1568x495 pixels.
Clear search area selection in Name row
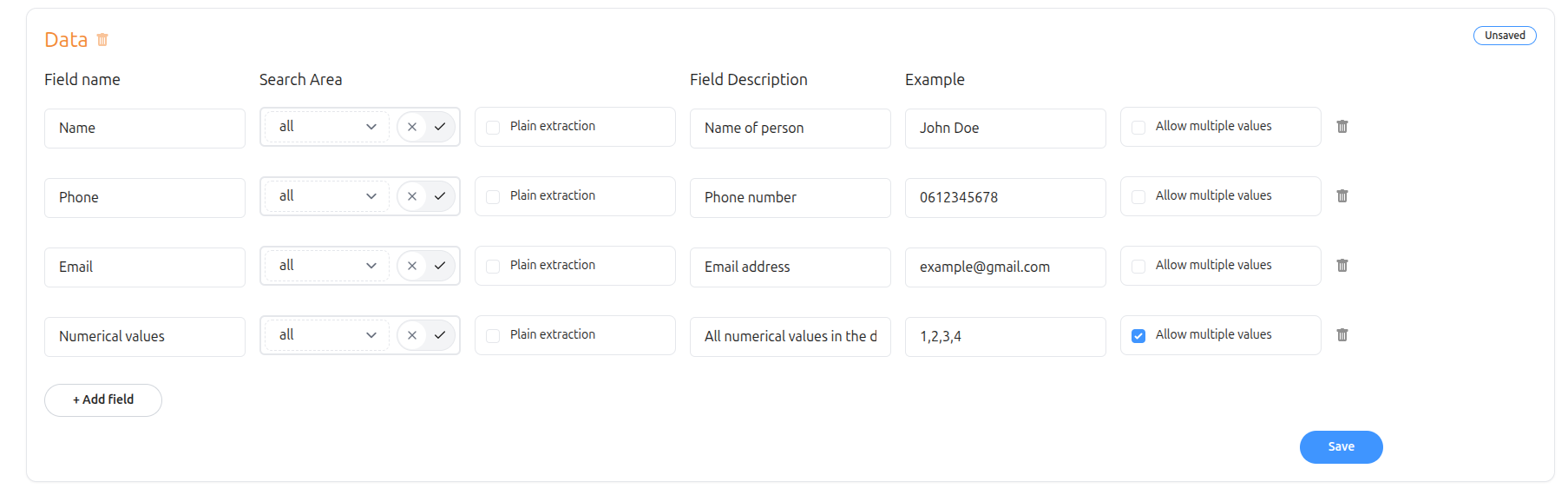pos(412,127)
